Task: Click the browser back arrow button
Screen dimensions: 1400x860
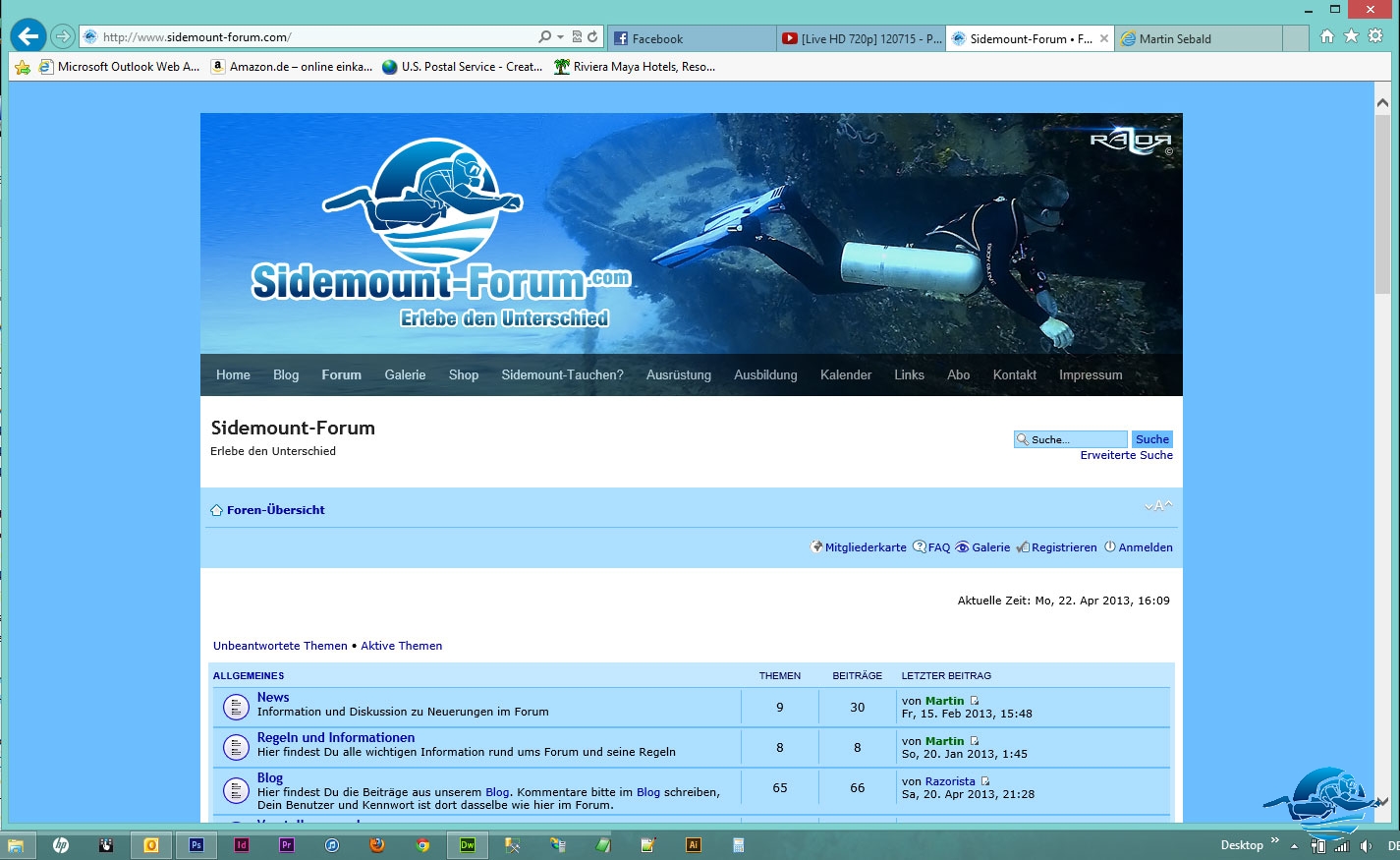Action: click(x=28, y=36)
